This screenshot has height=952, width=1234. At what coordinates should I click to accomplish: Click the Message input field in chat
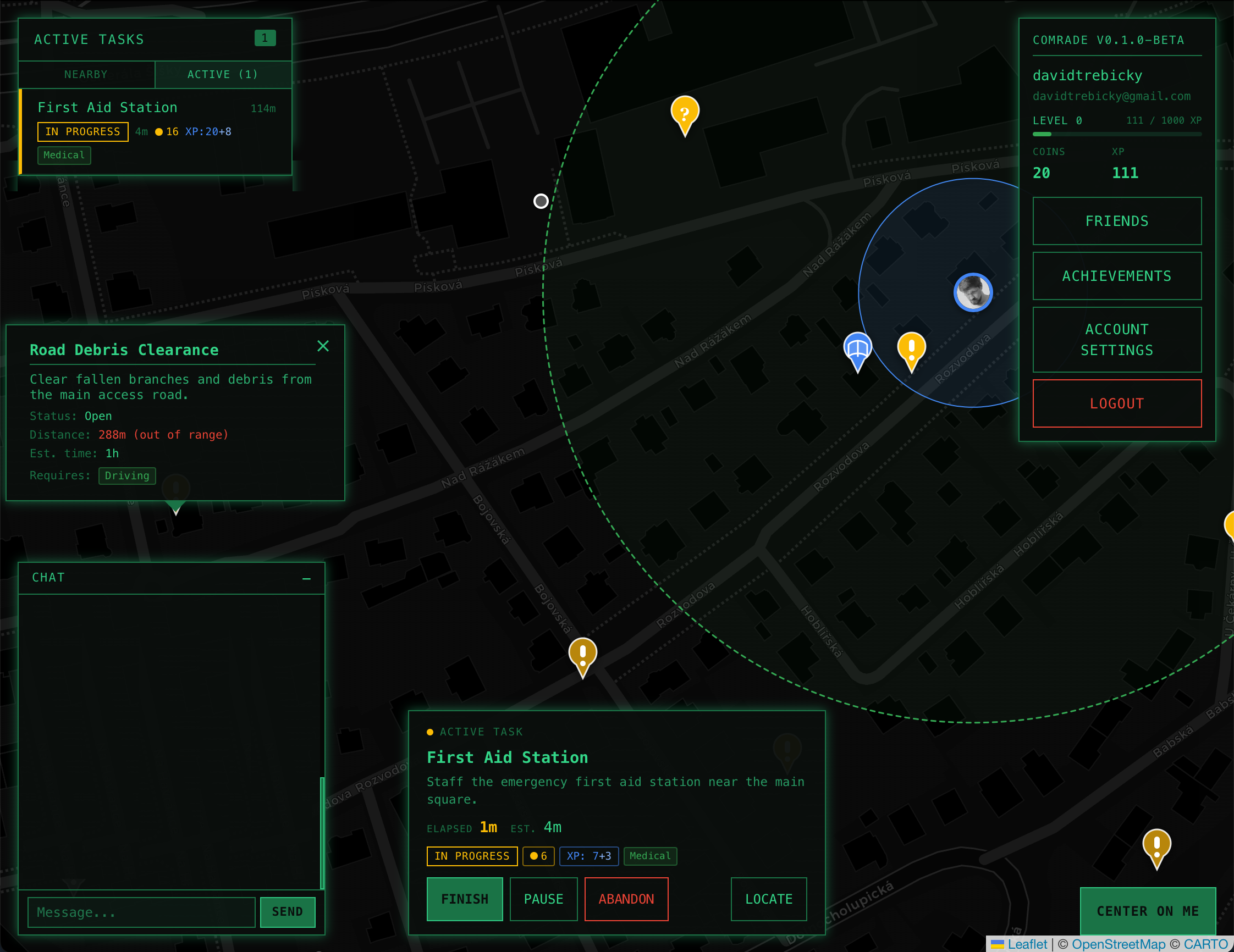point(141,912)
